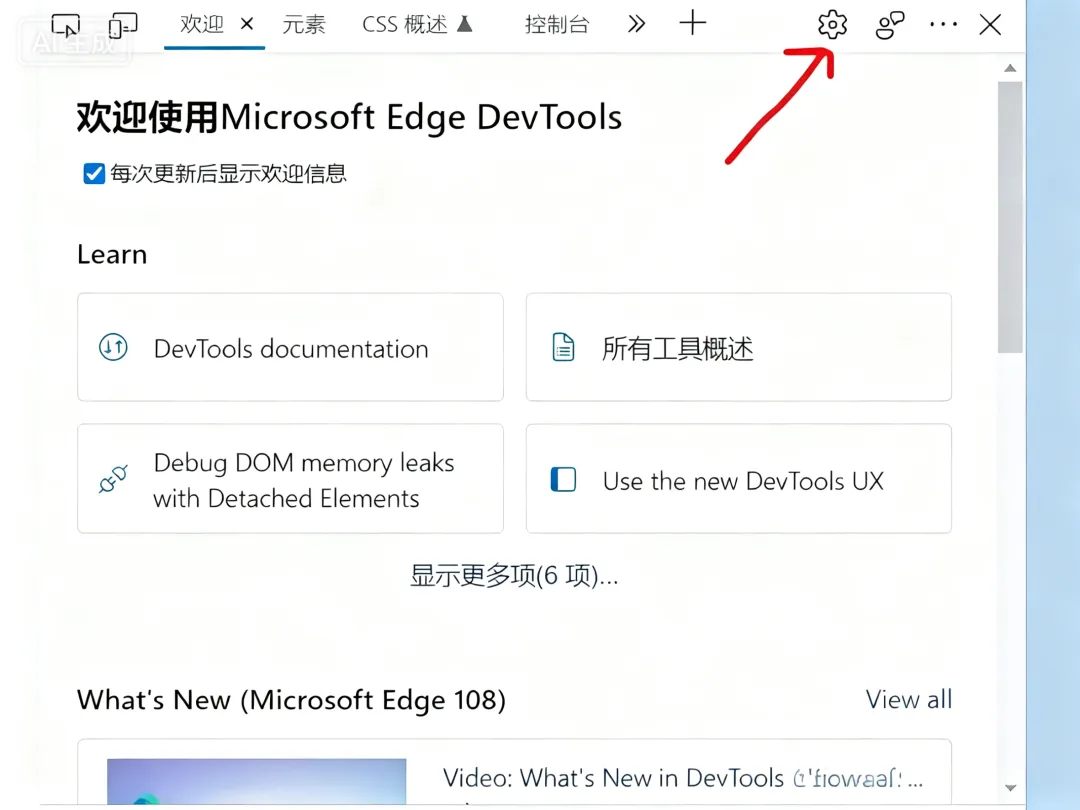Activate the inspect element picker icon
Screen dimensions: 1080x810
(x=66, y=26)
